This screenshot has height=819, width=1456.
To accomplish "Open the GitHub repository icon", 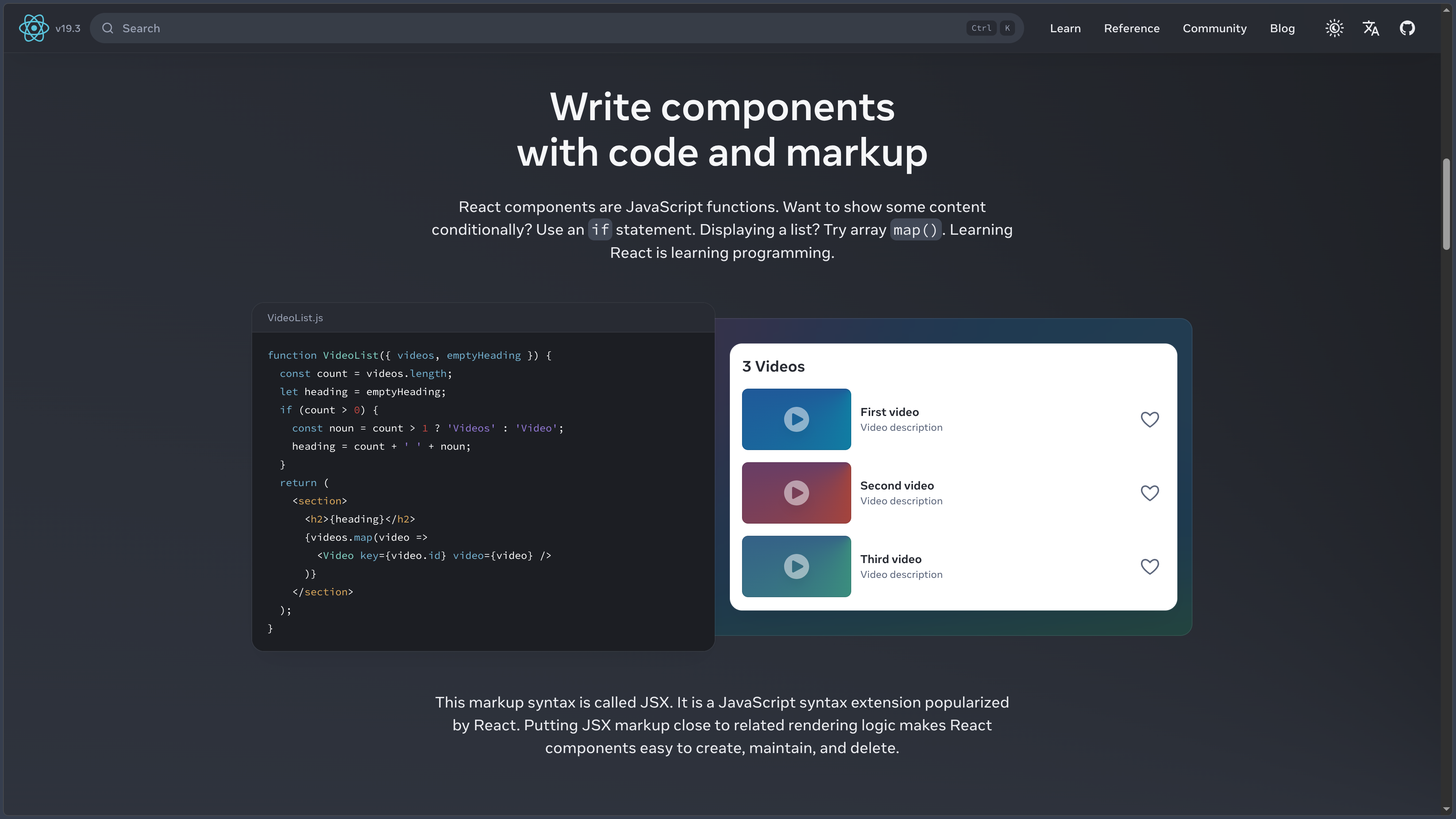I will (1407, 28).
